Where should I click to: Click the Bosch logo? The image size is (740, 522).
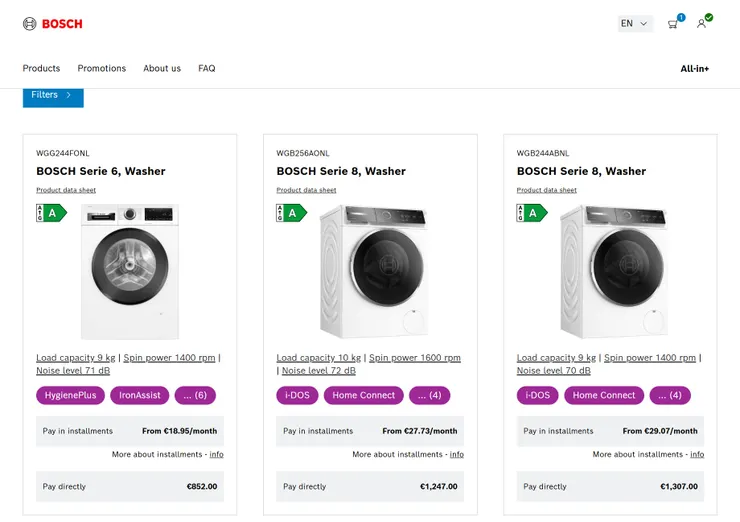coord(53,24)
